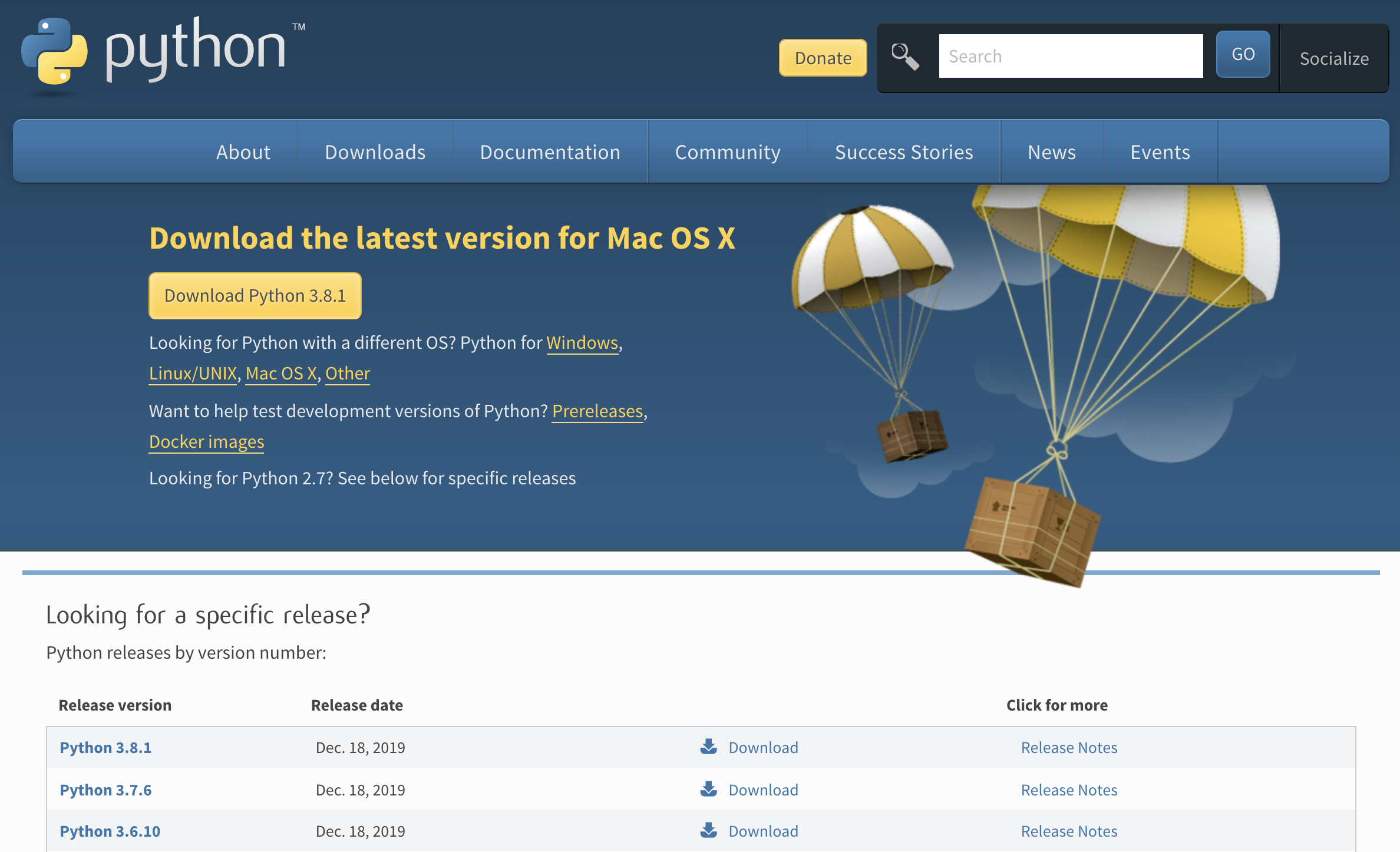
Task: Click 'Looking for Python 2.7?' sentence
Action: (362, 478)
